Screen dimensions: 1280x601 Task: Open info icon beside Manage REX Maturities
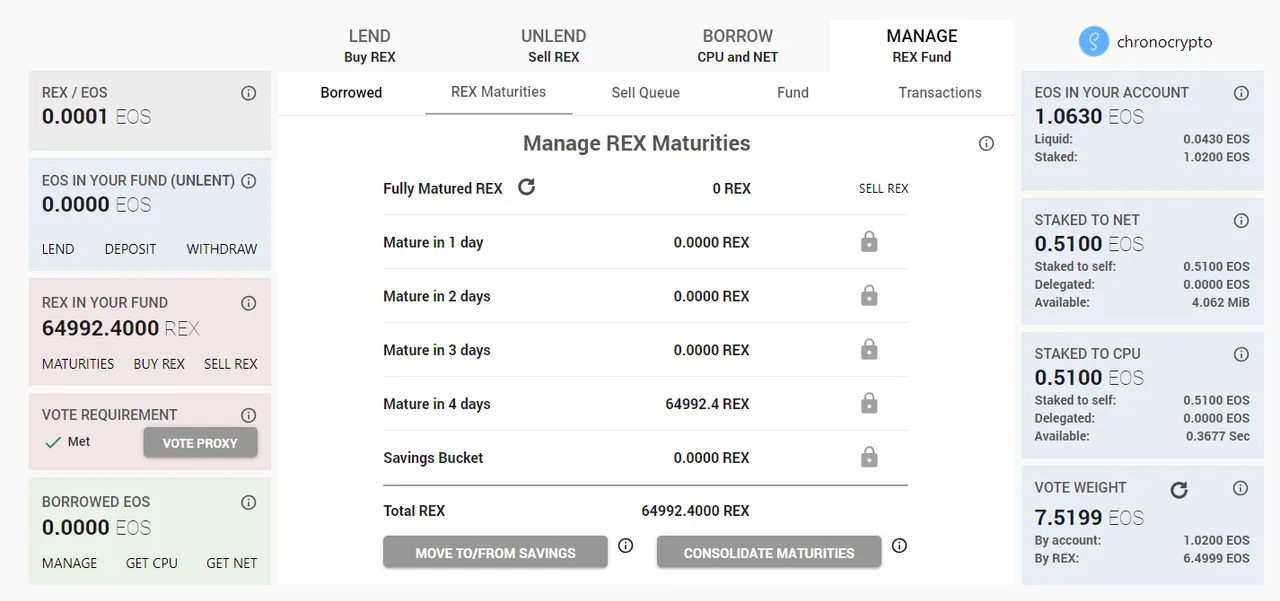point(986,144)
